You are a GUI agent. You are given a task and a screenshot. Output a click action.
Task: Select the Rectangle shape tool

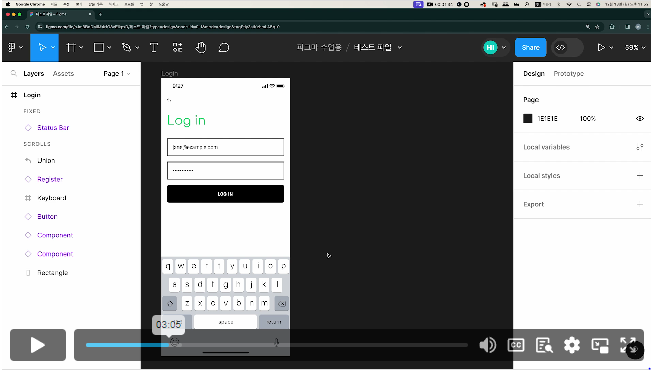pos(99,48)
